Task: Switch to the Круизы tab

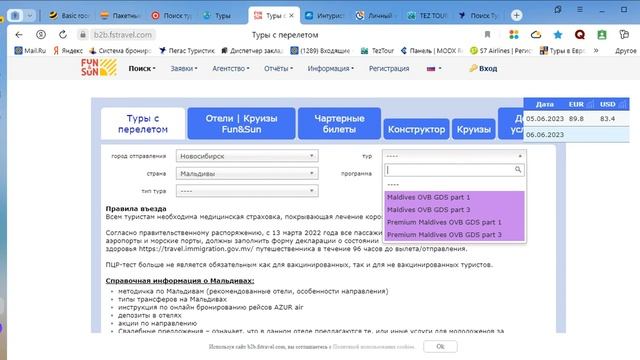Action: coord(473,129)
